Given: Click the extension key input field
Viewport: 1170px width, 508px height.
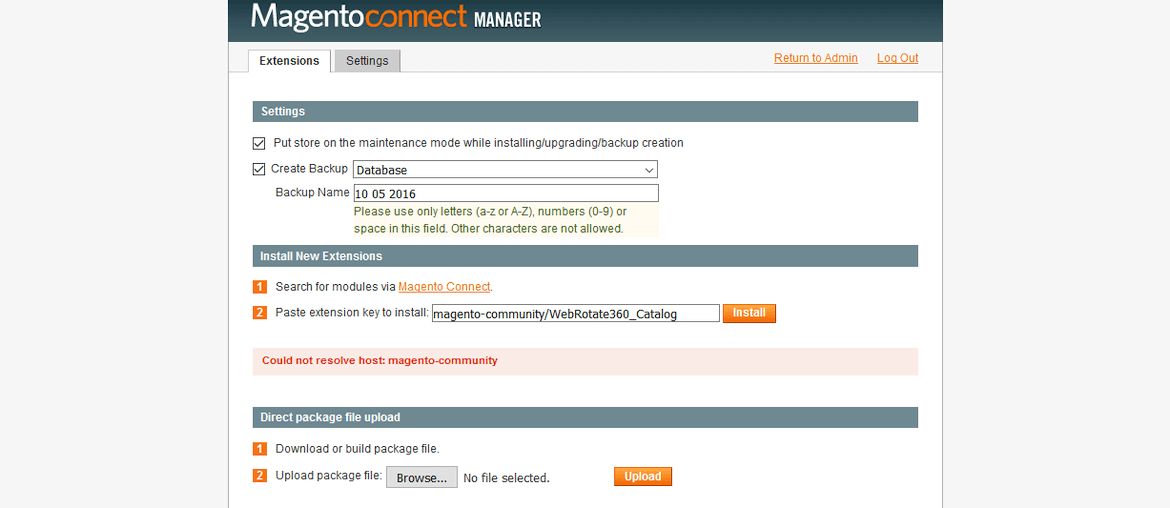Looking at the screenshot, I should click(575, 313).
